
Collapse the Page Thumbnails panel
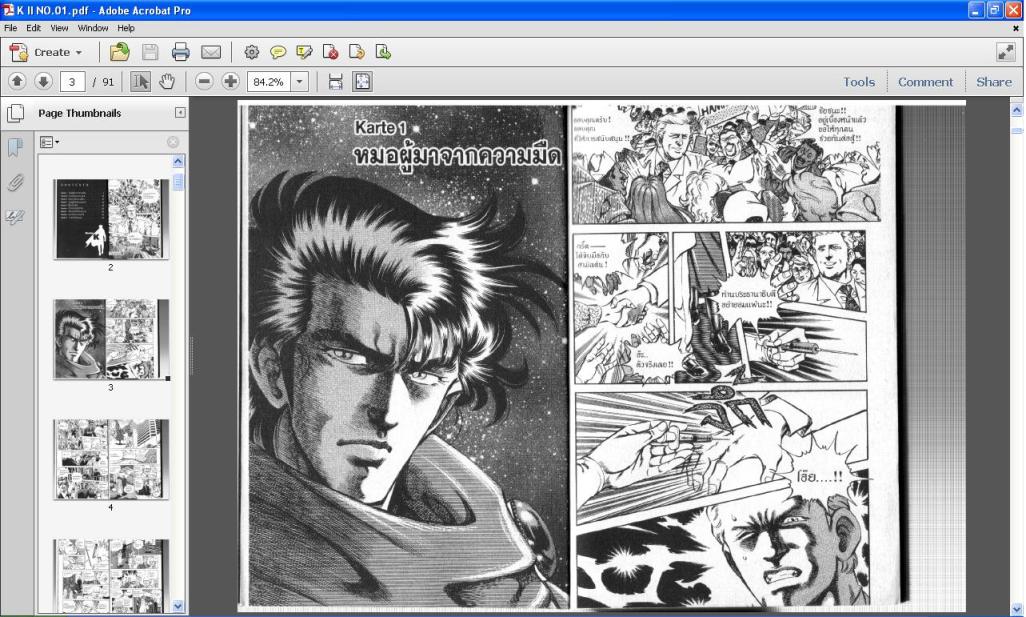(x=180, y=113)
